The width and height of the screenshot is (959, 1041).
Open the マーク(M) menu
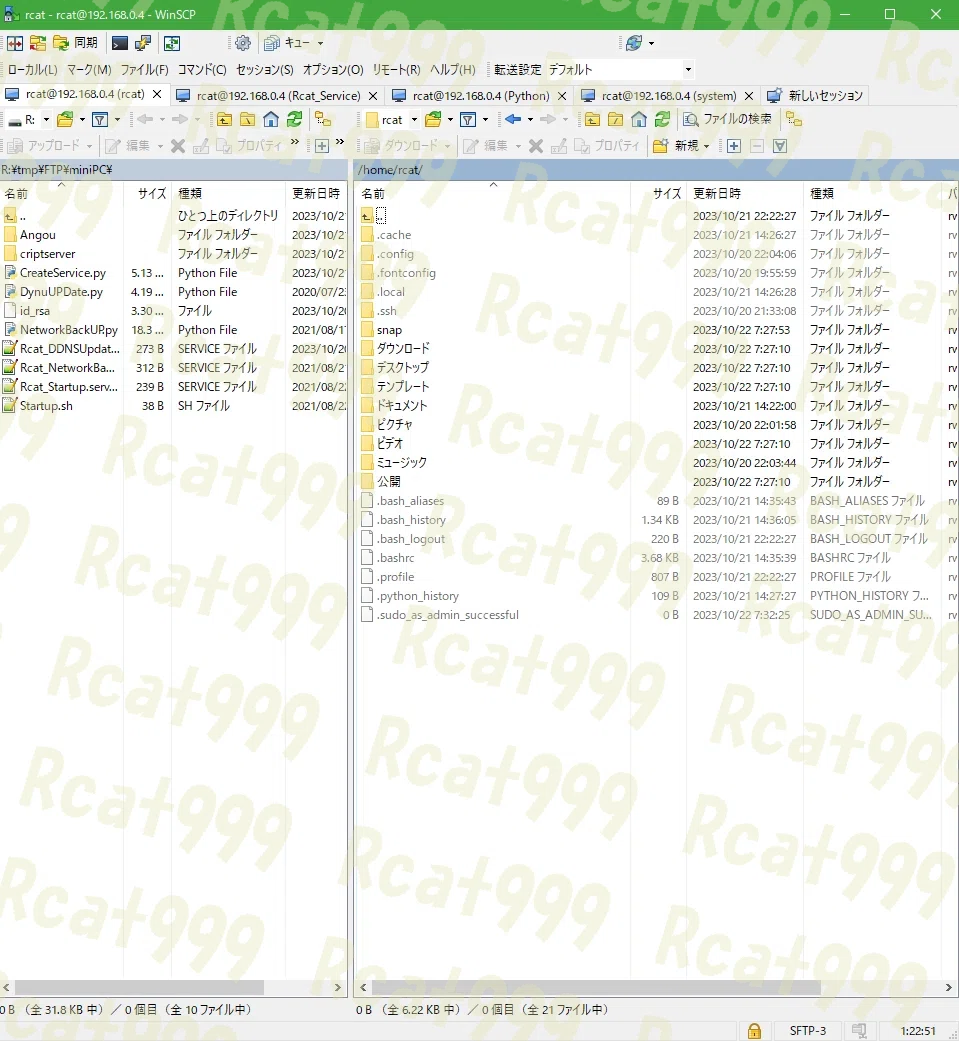point(89,69)
